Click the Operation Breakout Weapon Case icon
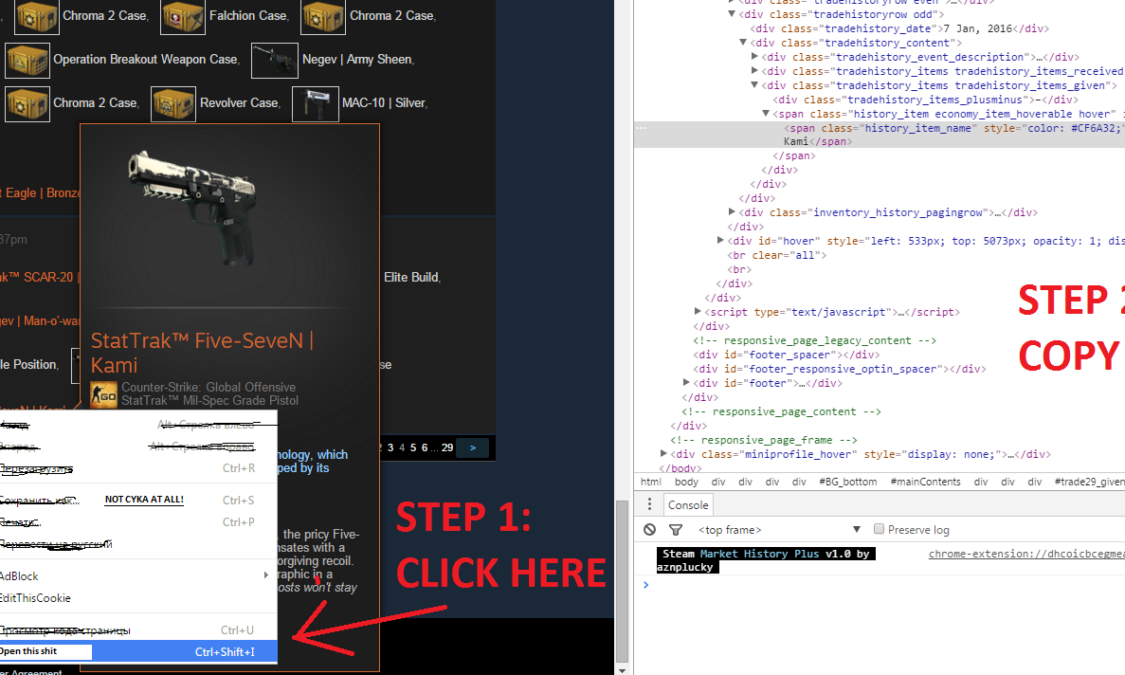 27,60
